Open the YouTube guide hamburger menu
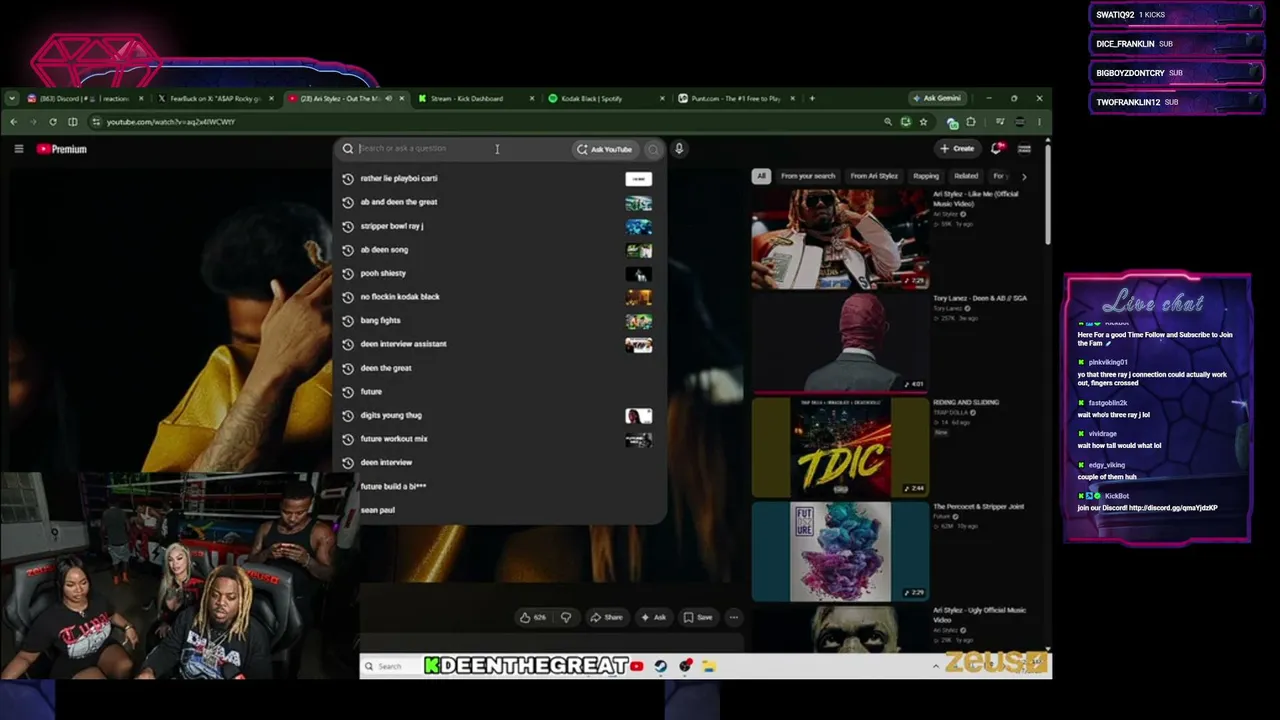This screenshot has width=1280, height=720. tap(19, 149)
